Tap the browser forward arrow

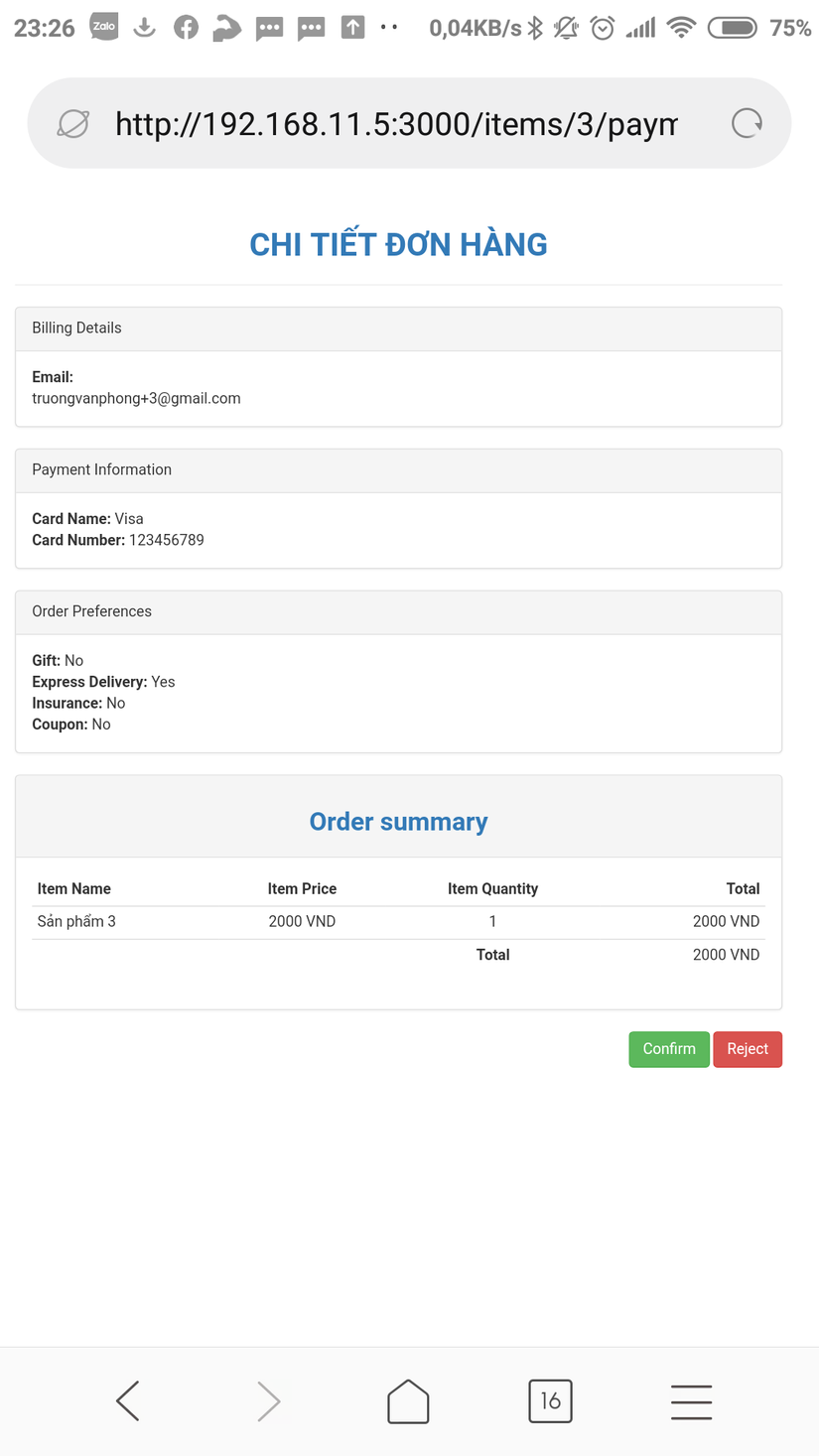click(268, 1401)
